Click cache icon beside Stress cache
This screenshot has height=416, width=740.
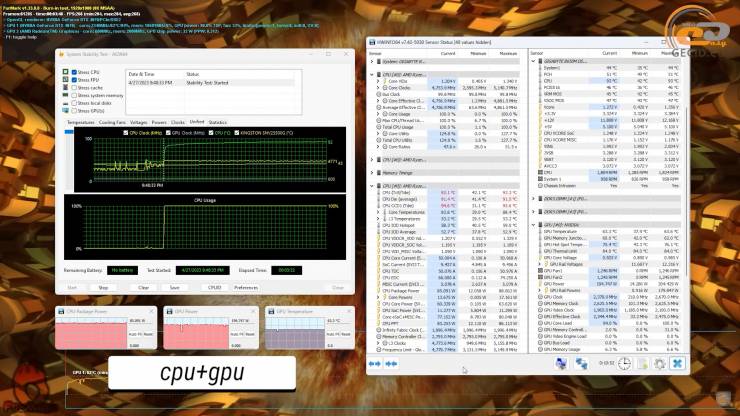pos(66,87)
